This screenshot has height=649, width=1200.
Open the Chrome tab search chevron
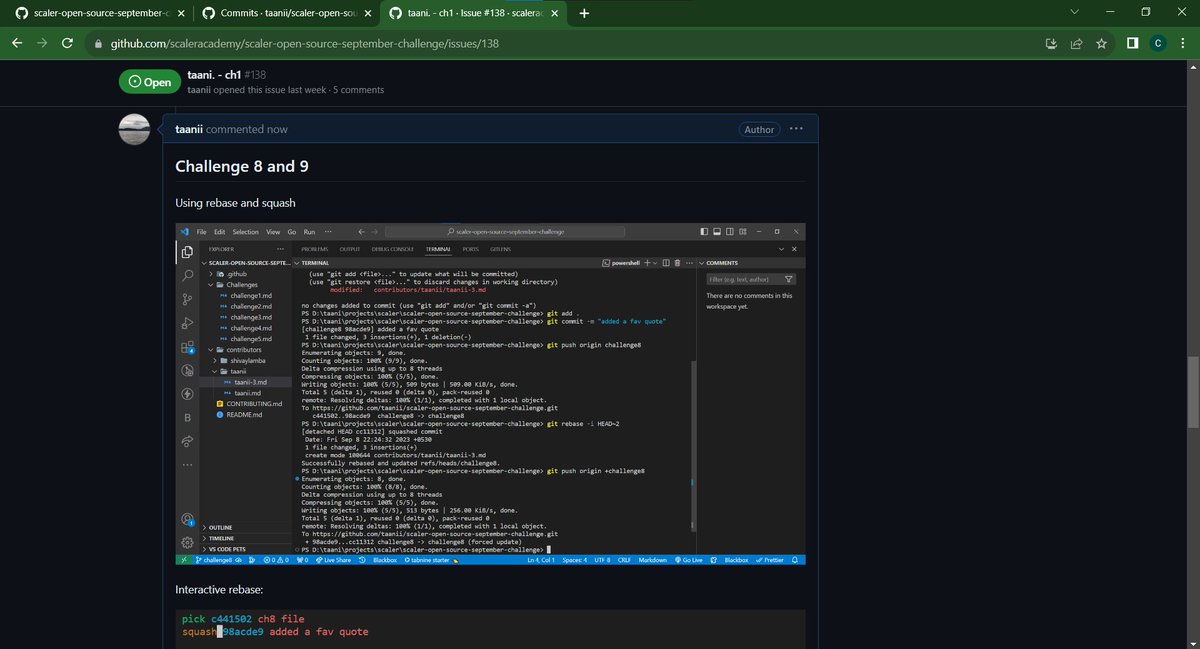[1075, 13]
